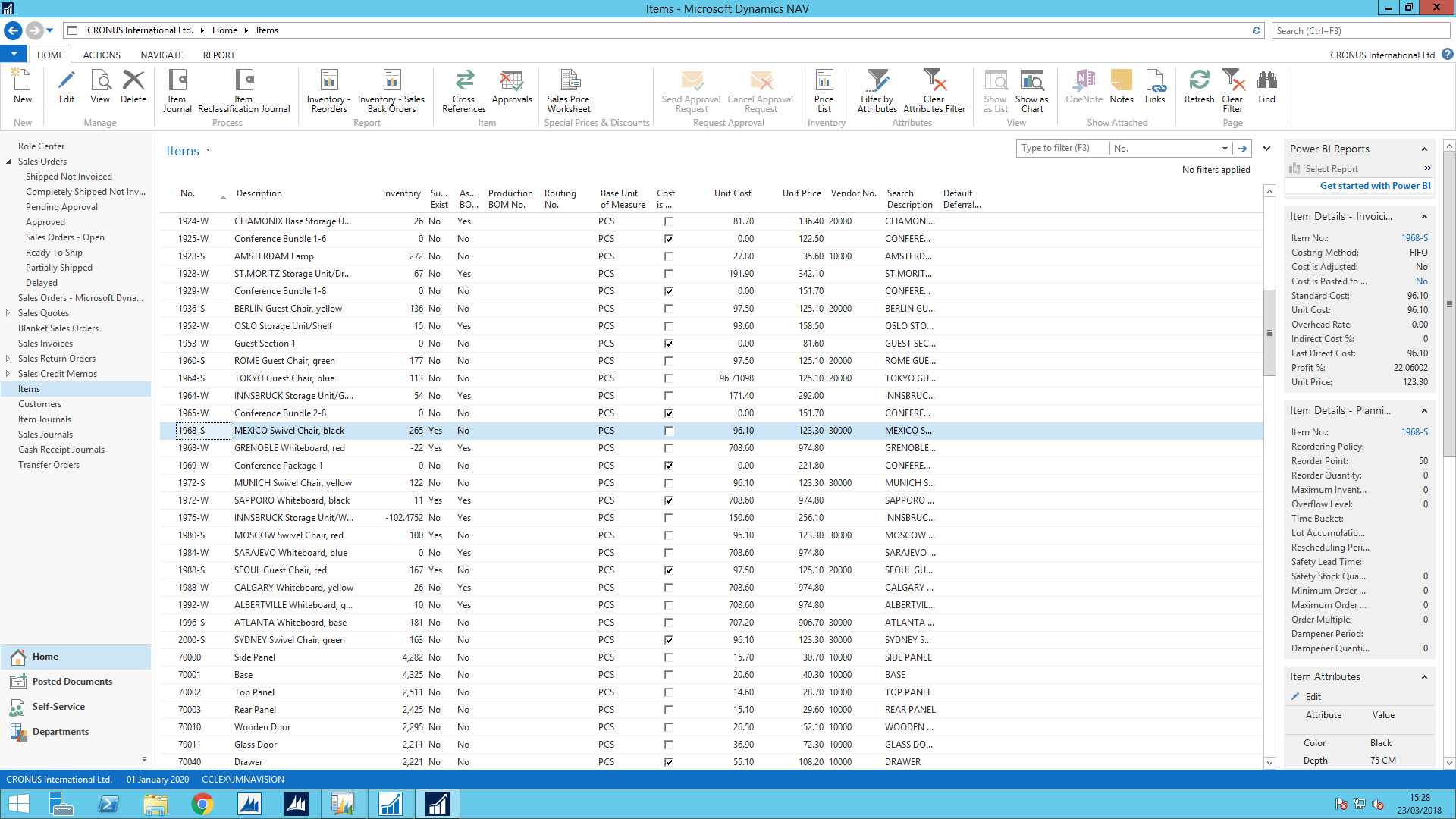Image resolution: width=1456 pixels, height=819 pixels.
Task: Open Windows Start button
Action: coord(18,804)
